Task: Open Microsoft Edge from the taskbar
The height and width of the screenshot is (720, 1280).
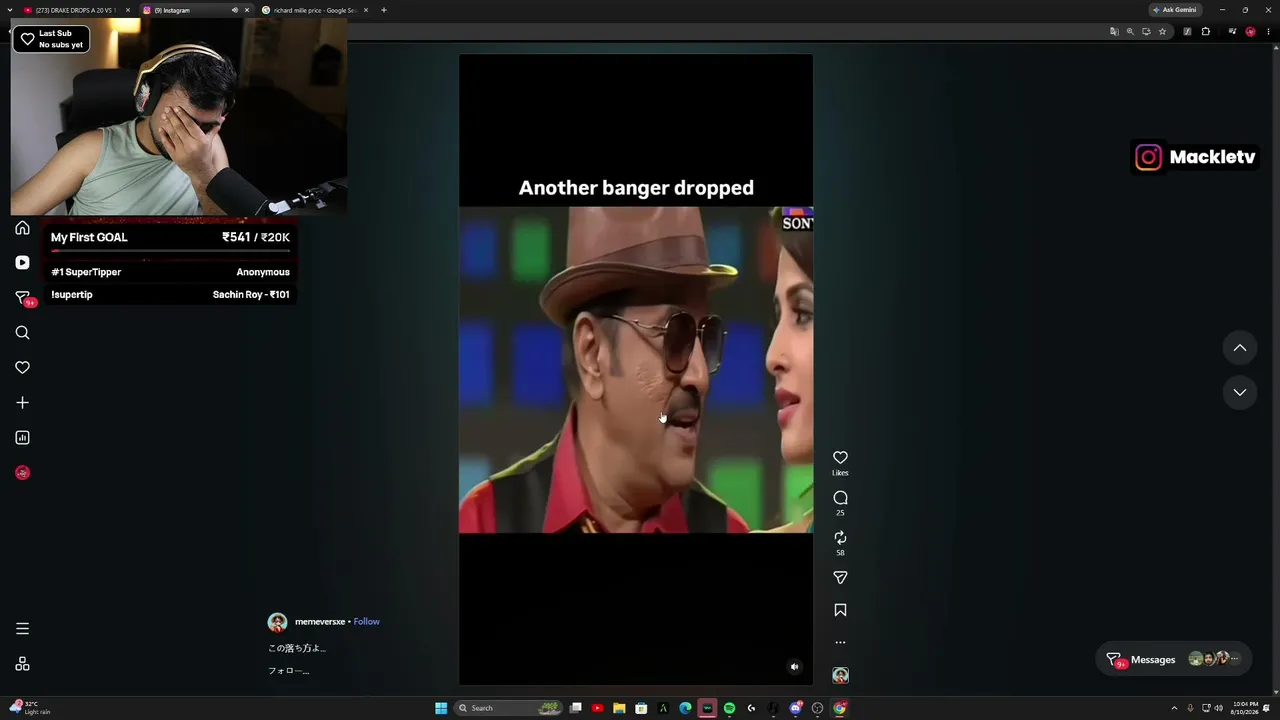Action: tap(685, 708)
